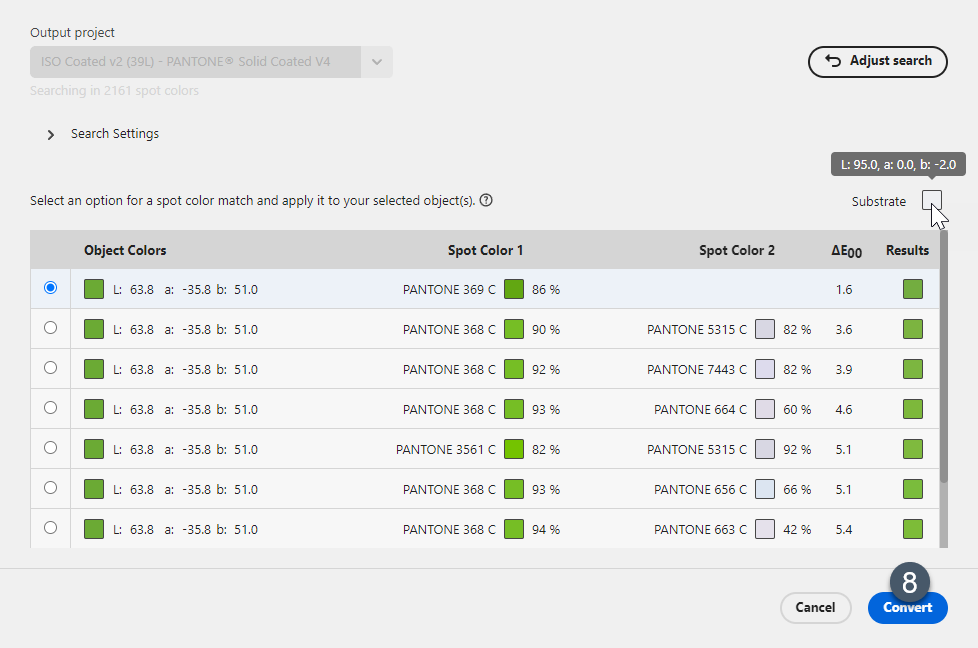Select the PANTONE 663 C match row
The width and height of the screenshot is (978, 648).
[x=485, y=528]
